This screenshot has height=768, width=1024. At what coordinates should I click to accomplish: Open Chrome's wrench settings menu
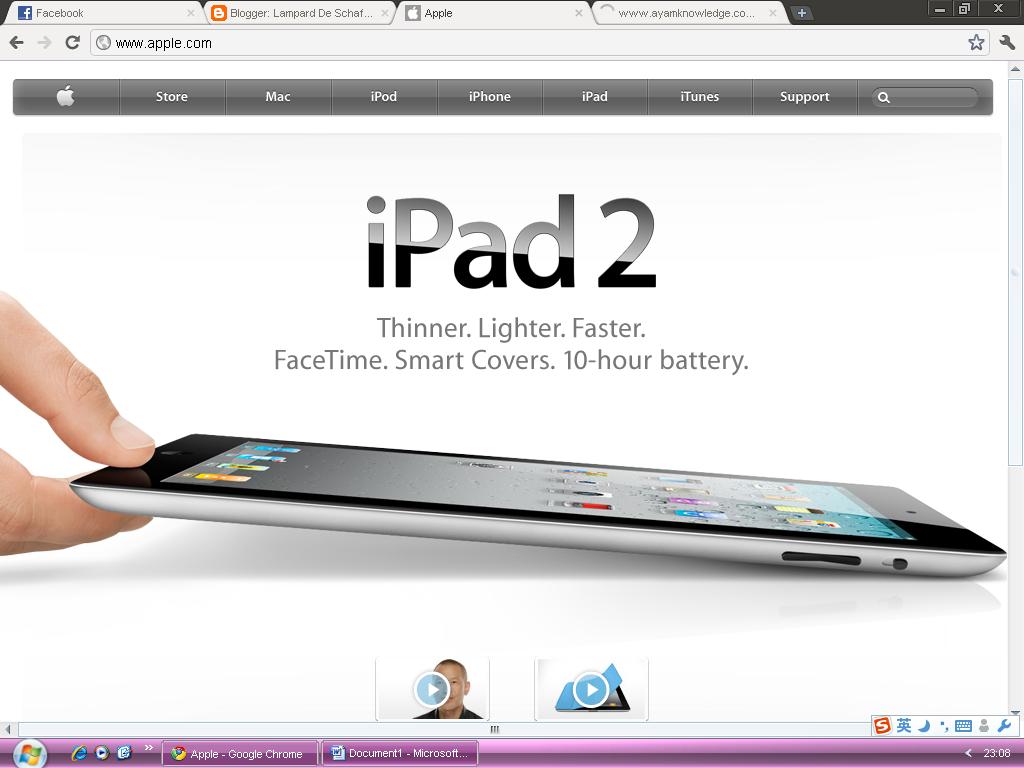coord(1006,43)
